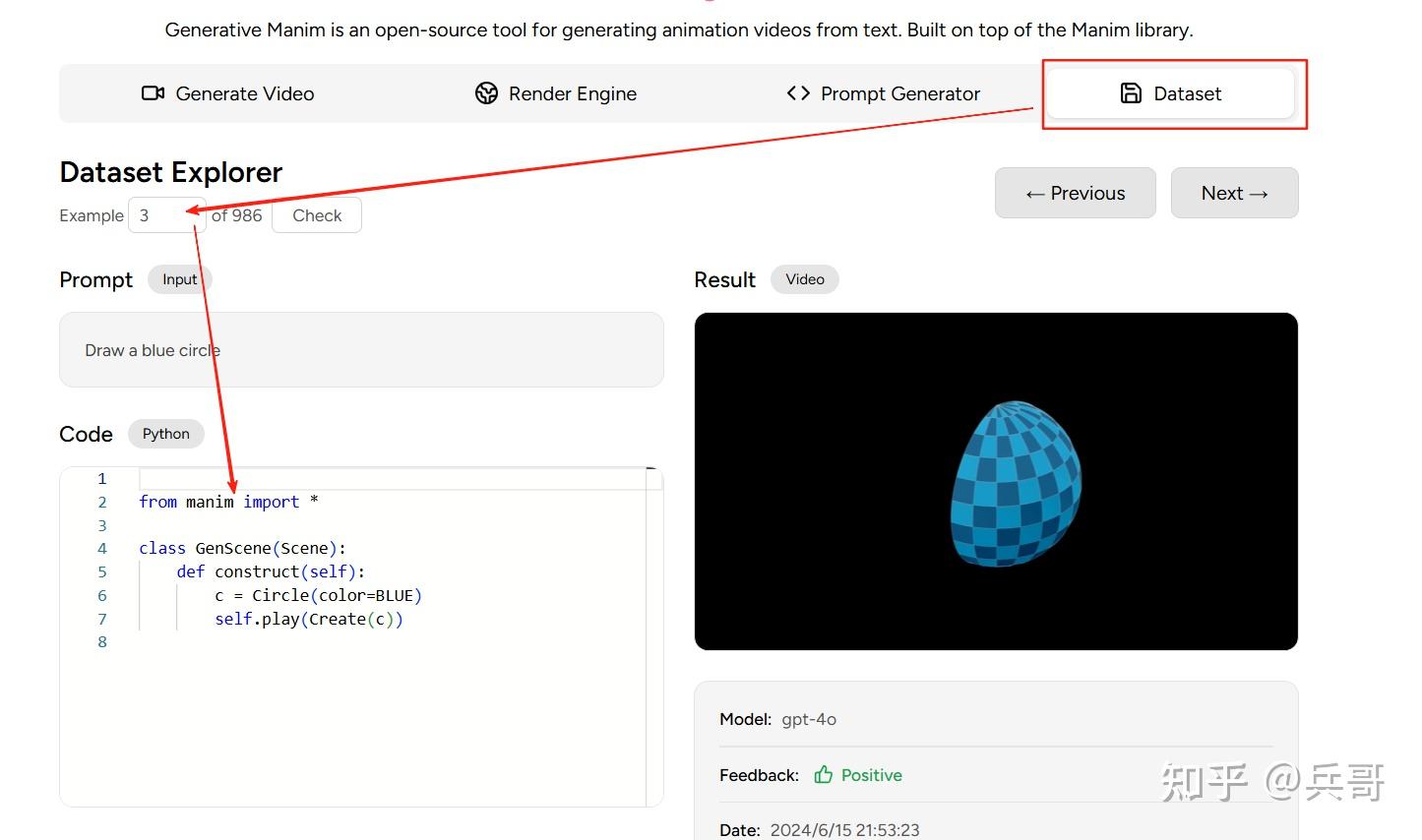Click line number 1 in the code editor
The image size is (1422, 840).
101,479
